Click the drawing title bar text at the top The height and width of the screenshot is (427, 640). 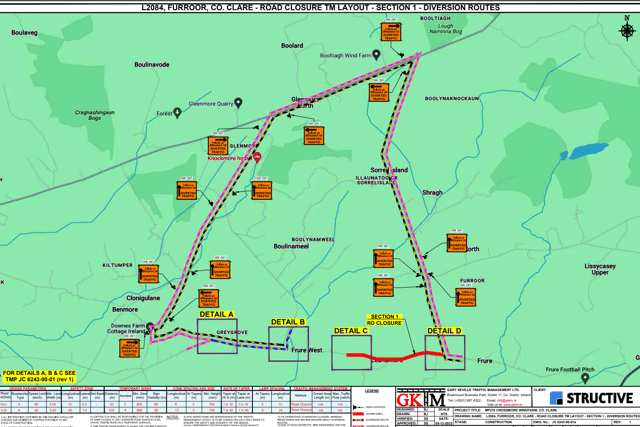[x=320, y=7]
